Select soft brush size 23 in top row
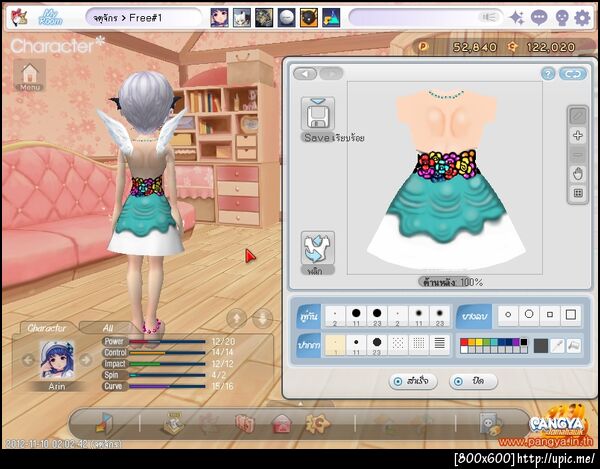Screen dimensions: 600x469 point(440,316)
